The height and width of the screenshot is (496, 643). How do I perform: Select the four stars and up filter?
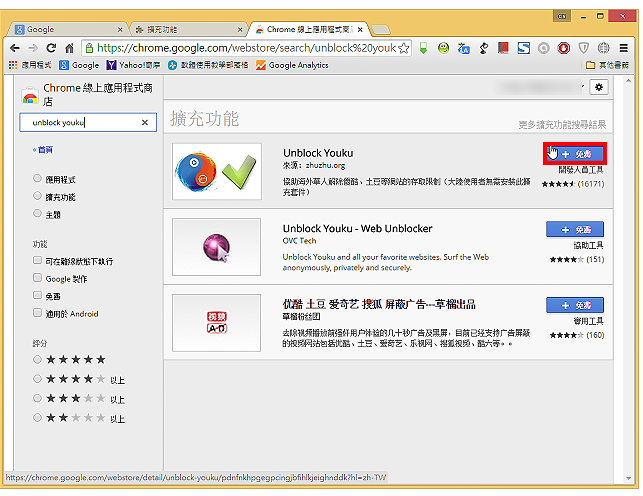pyautogui.click(x=37, y=379)
